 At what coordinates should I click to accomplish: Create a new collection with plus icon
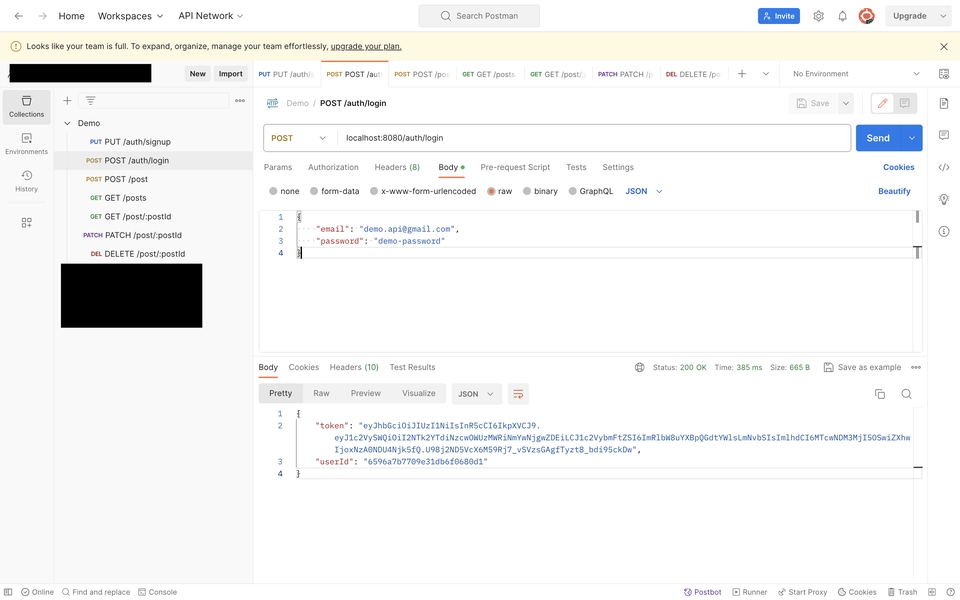(x=67, y=100)
